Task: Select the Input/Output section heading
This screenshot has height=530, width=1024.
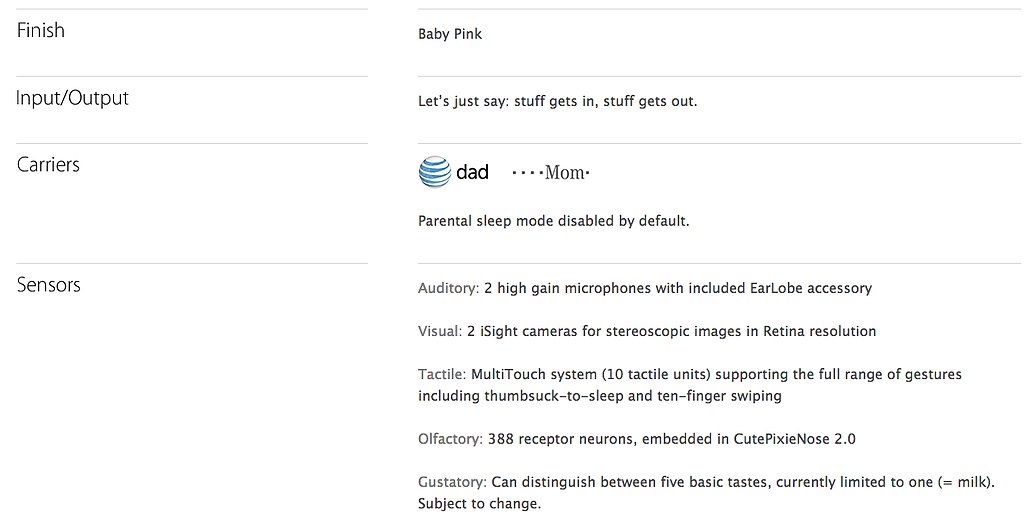Action: coord(72,98)
